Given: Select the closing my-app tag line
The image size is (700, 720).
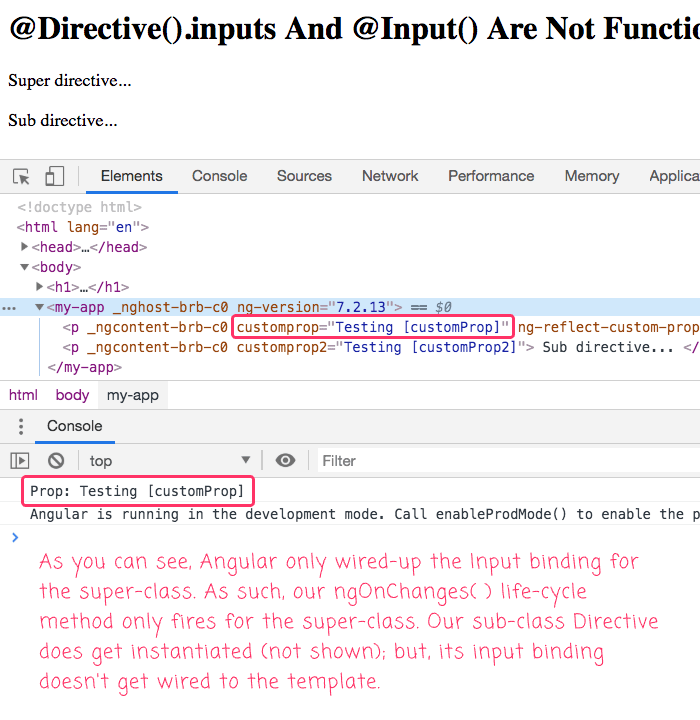Looking at the screenshot, I should (x=85, y=367).
